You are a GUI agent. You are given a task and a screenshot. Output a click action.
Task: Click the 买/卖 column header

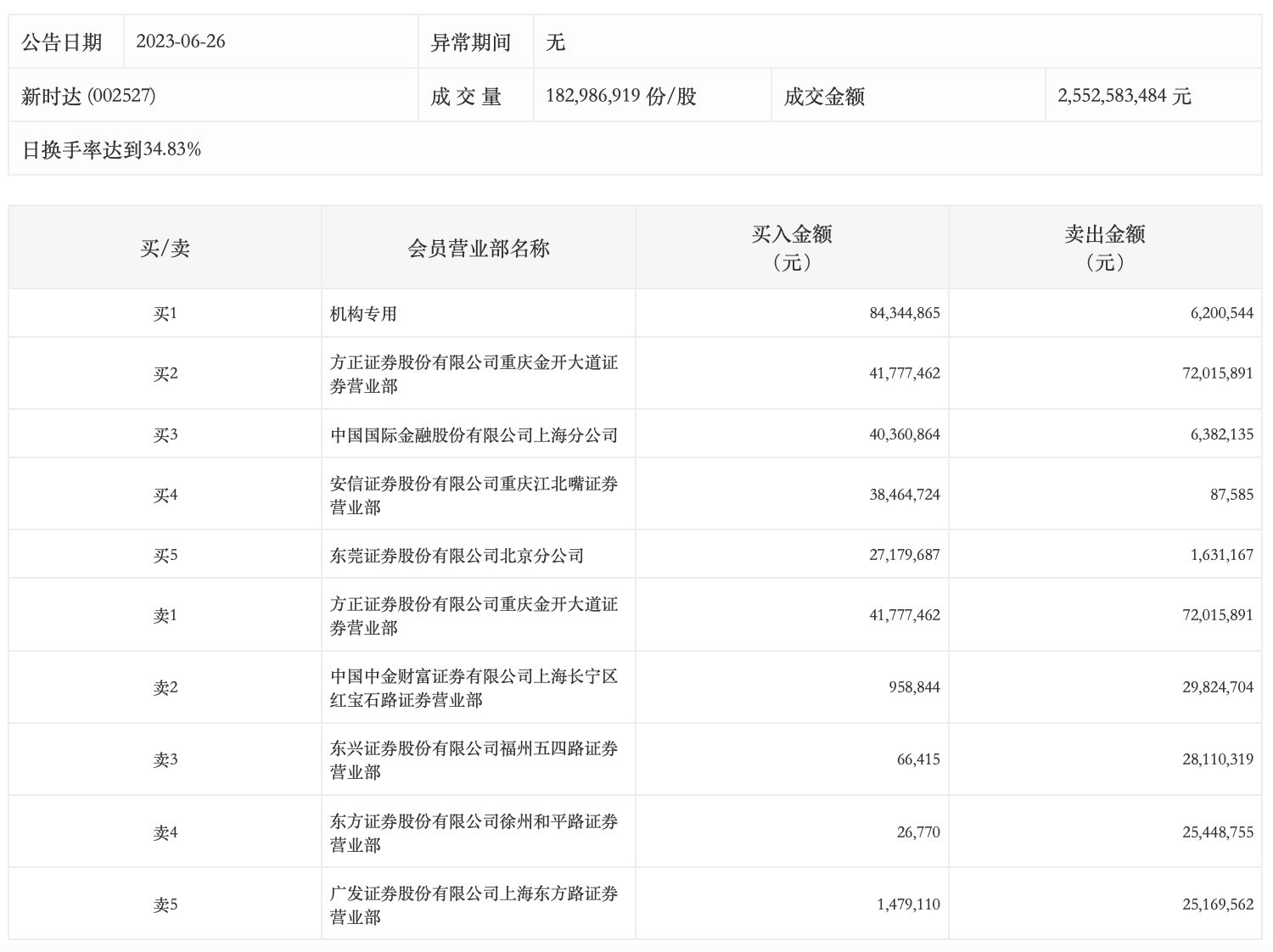click(x=165, y=248)
